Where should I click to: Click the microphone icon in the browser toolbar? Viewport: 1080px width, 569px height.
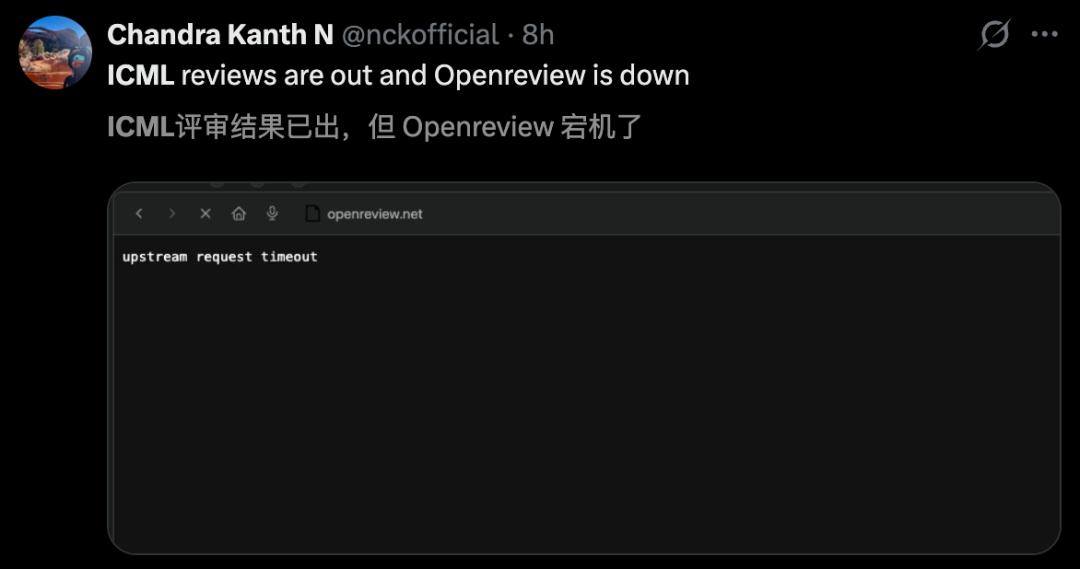pos(272,214)
